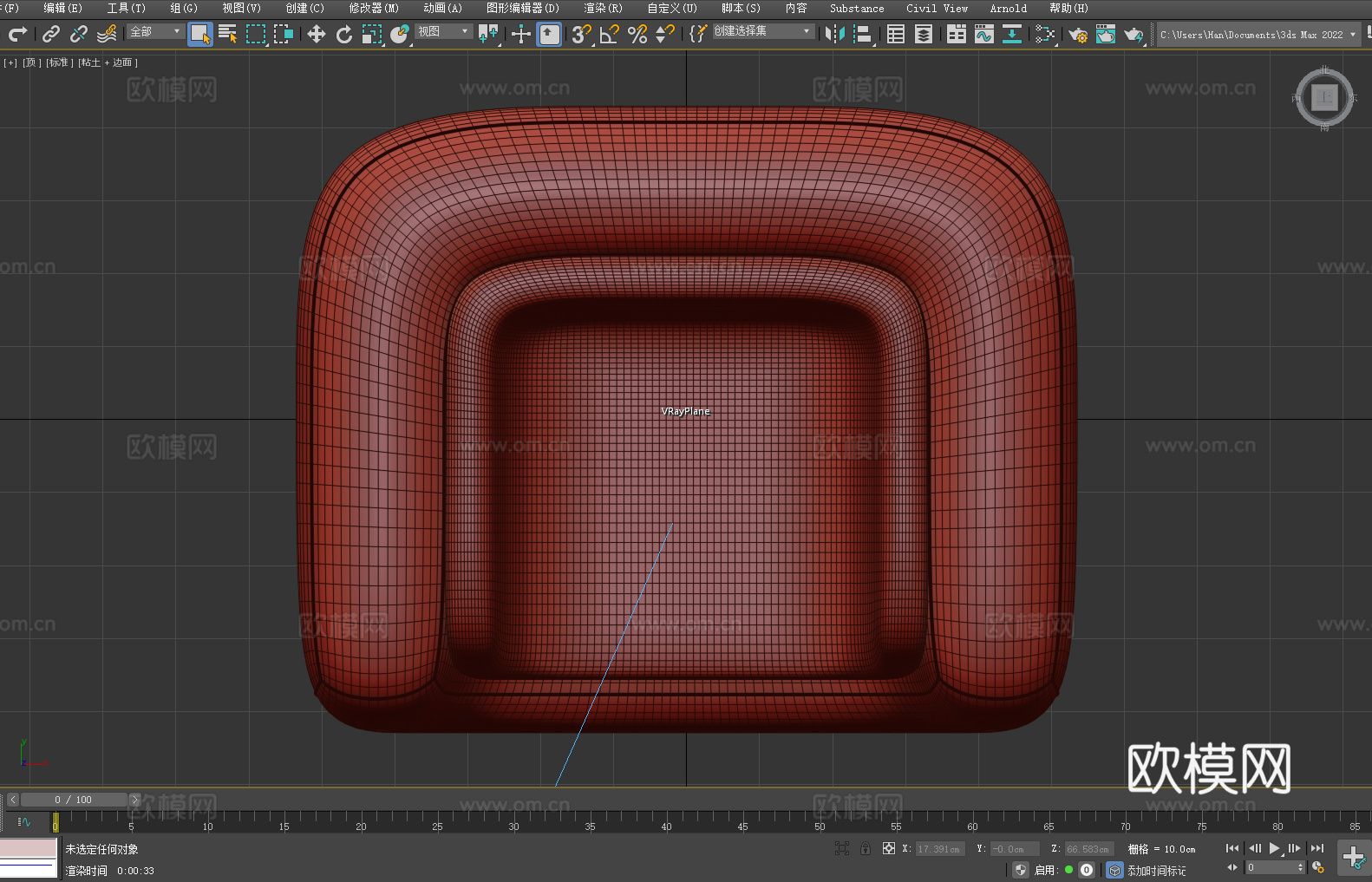Screen dimensions: 1372x882
Task: Select the Bind to Space Warp tool
Action: tap(107, 34)
